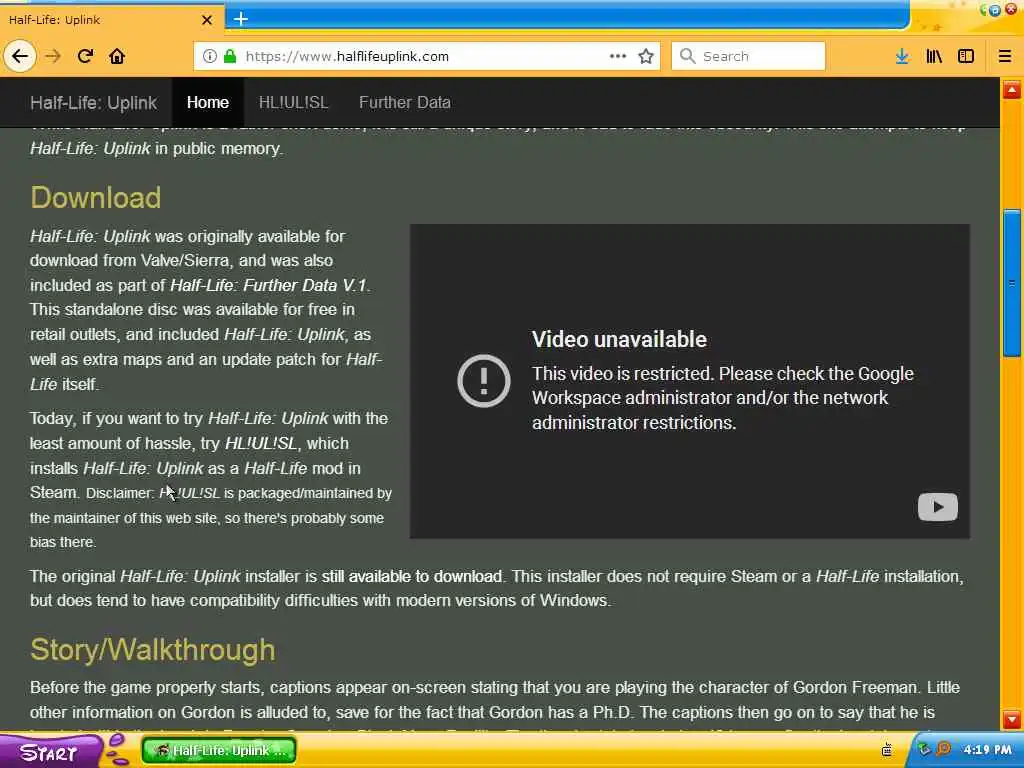Open the library bookshelf icon
This screenshot has width=1024, height=768.
(x=934, y=56)
